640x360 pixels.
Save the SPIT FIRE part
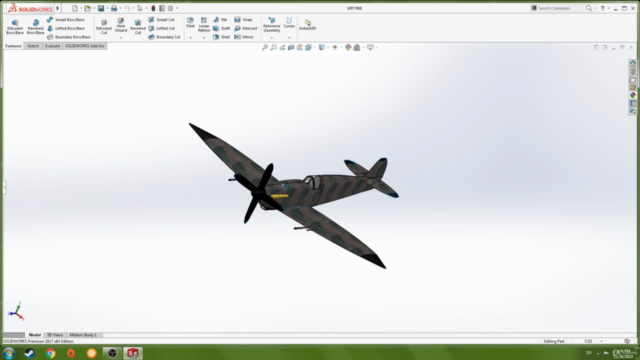(101, 8)
